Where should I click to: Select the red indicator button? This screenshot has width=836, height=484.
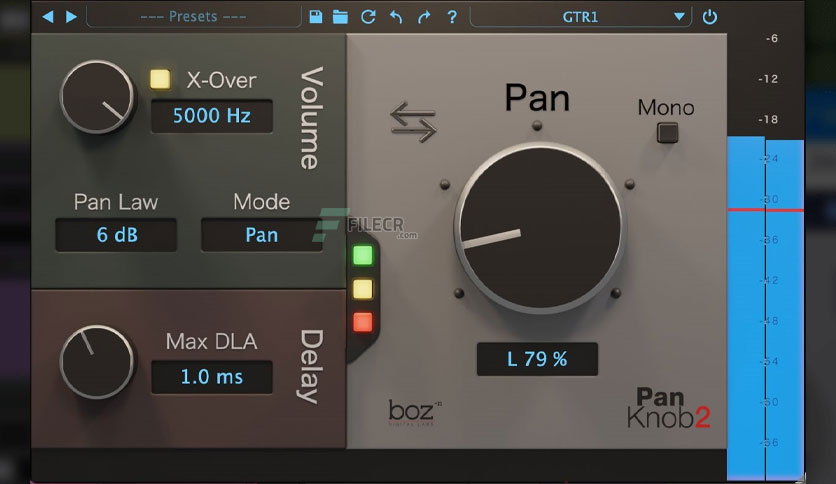pos(363,322)
